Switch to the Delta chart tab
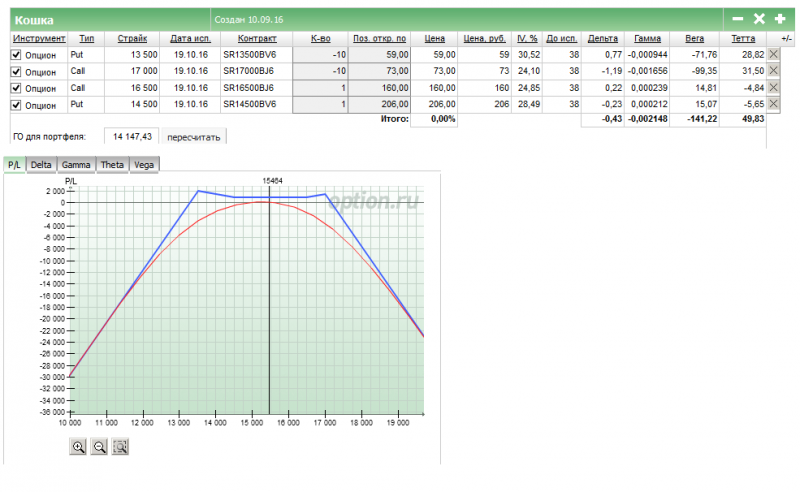 pyautogui.click(x=41, y=165)
